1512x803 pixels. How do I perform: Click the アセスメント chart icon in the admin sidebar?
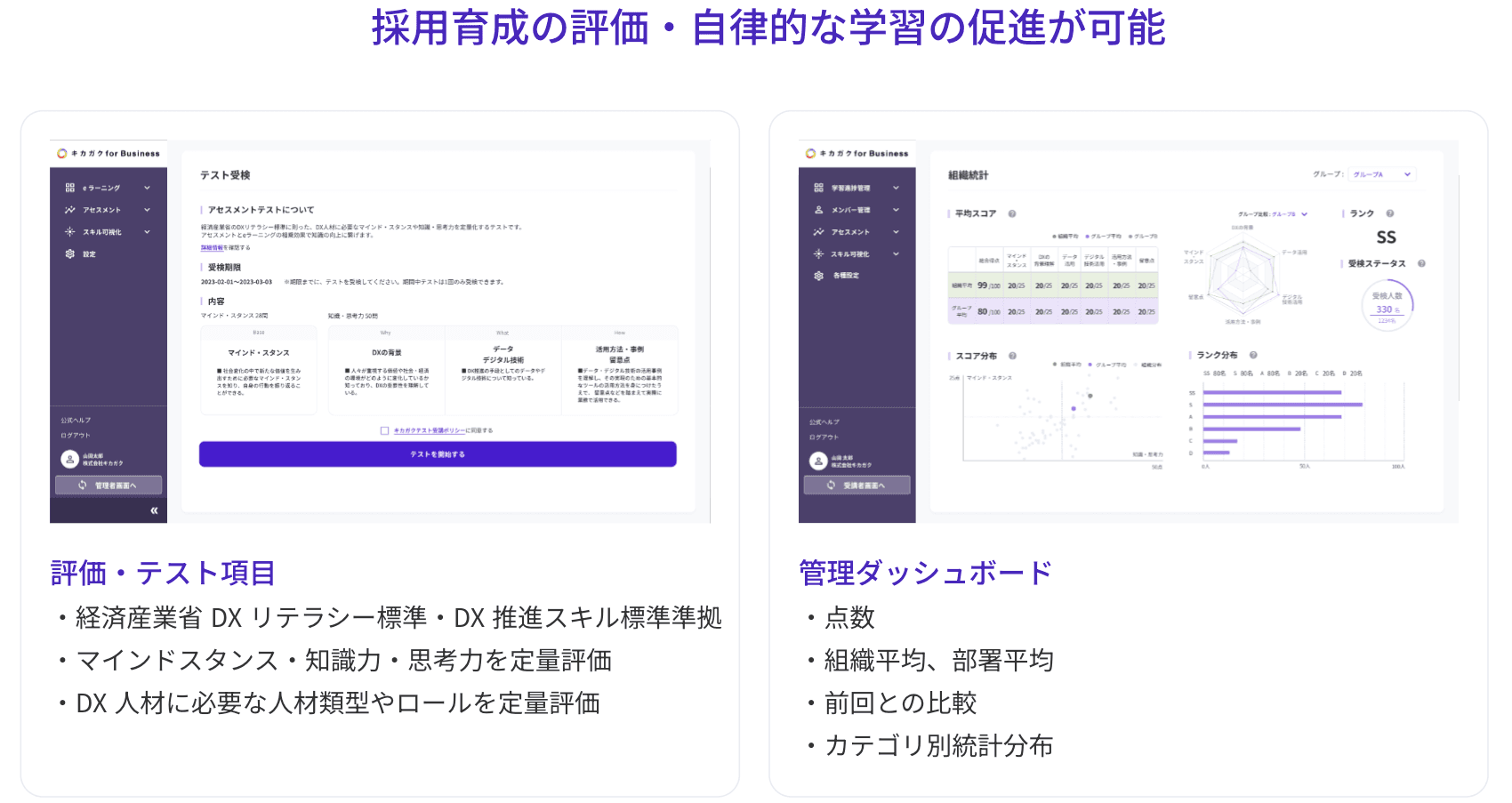click(818, 232)
